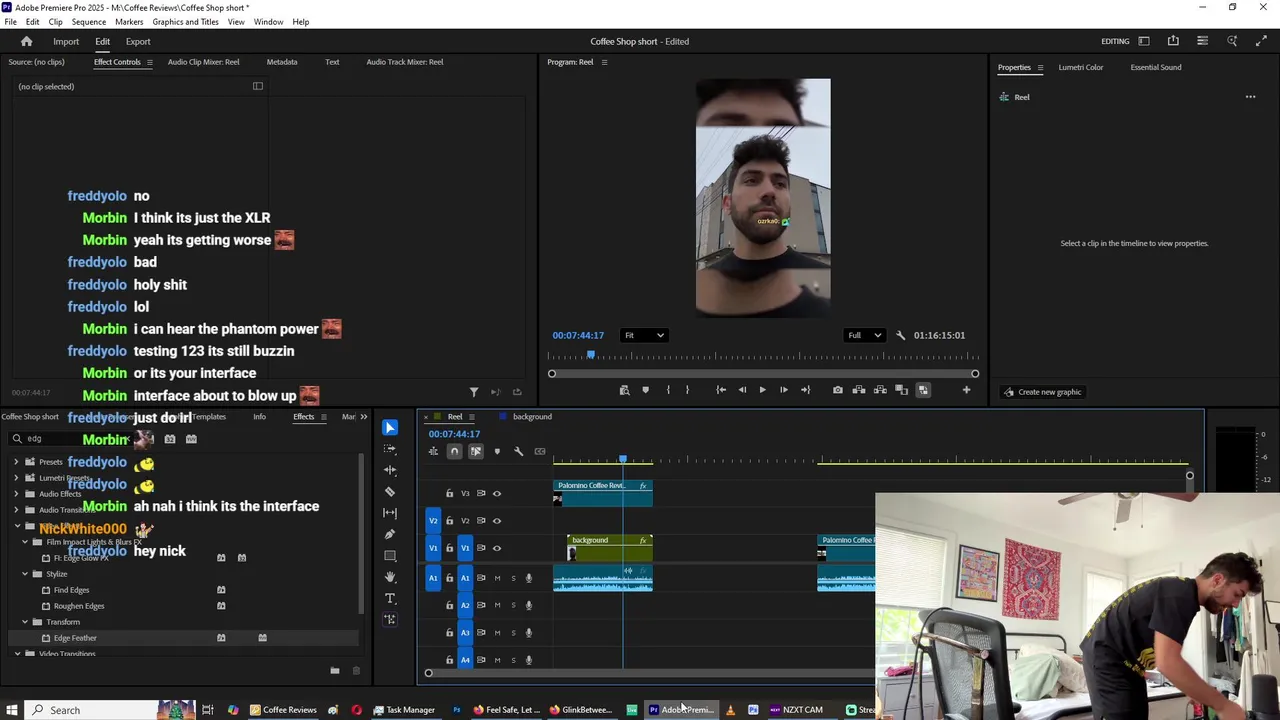1280x720 pixels.
Task: Open the Full playback resolution dropdown
Action: (864, 335)
